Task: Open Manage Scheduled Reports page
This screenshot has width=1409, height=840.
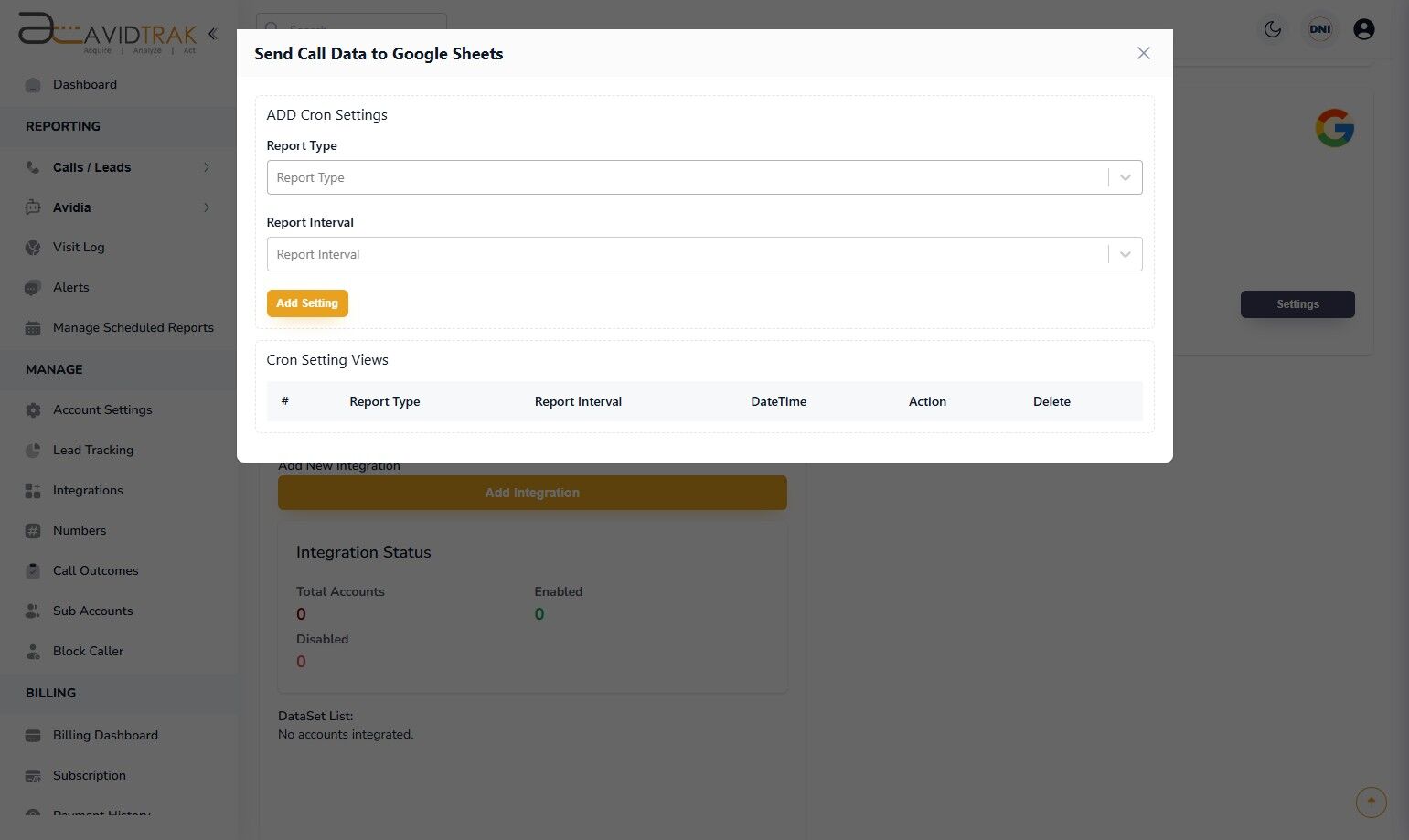Action: tap(133, 328)
